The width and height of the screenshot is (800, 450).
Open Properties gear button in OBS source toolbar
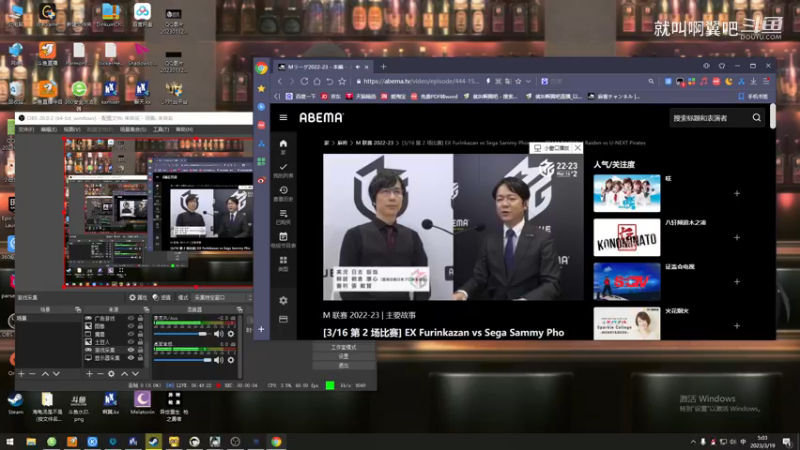pos(138,297)
